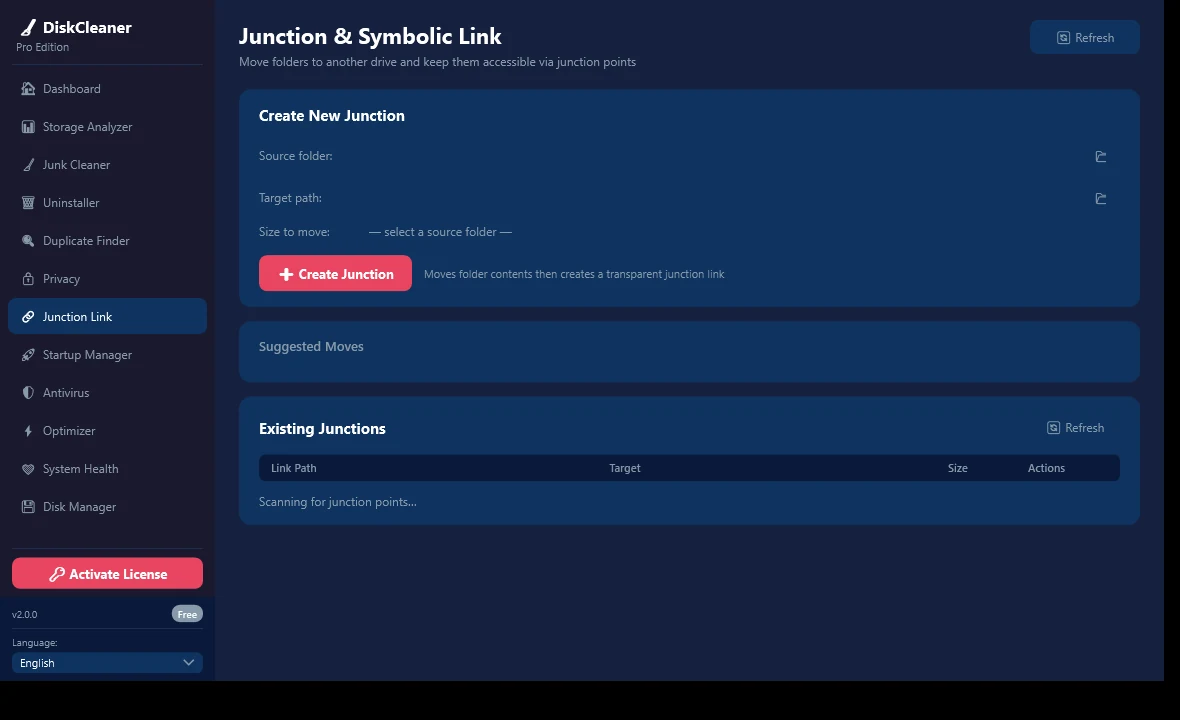Click the Link Path column header

293,468
